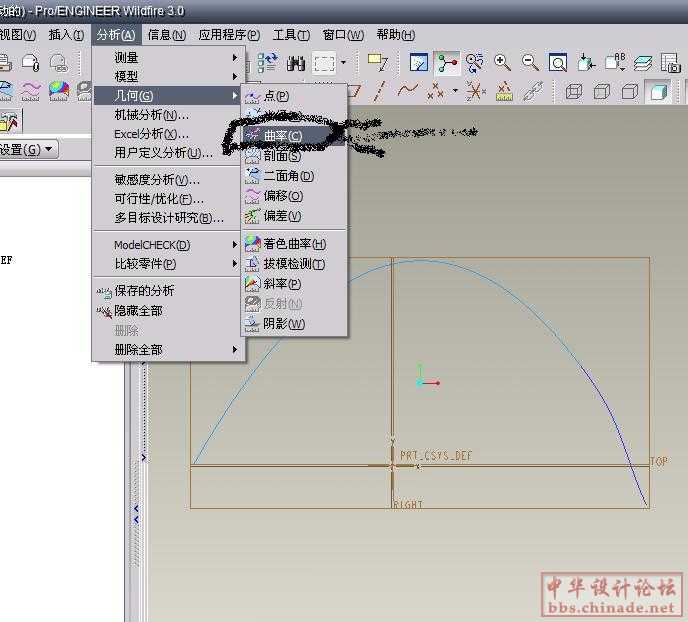Screen dimensions: 688x622
Task: Click the reorient view icon
Action: pyautogui.click(x=586, y=63)
